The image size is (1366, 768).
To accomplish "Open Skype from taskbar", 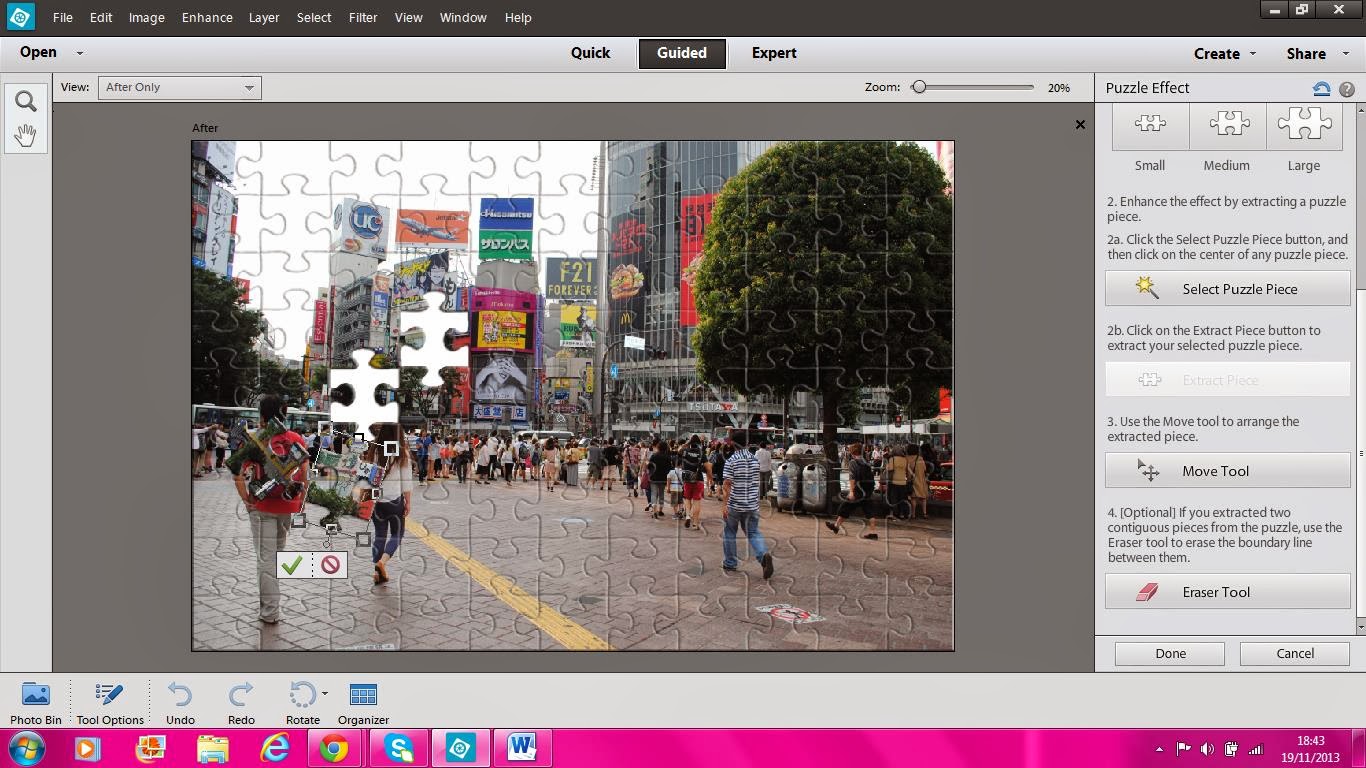I will 398,748.
